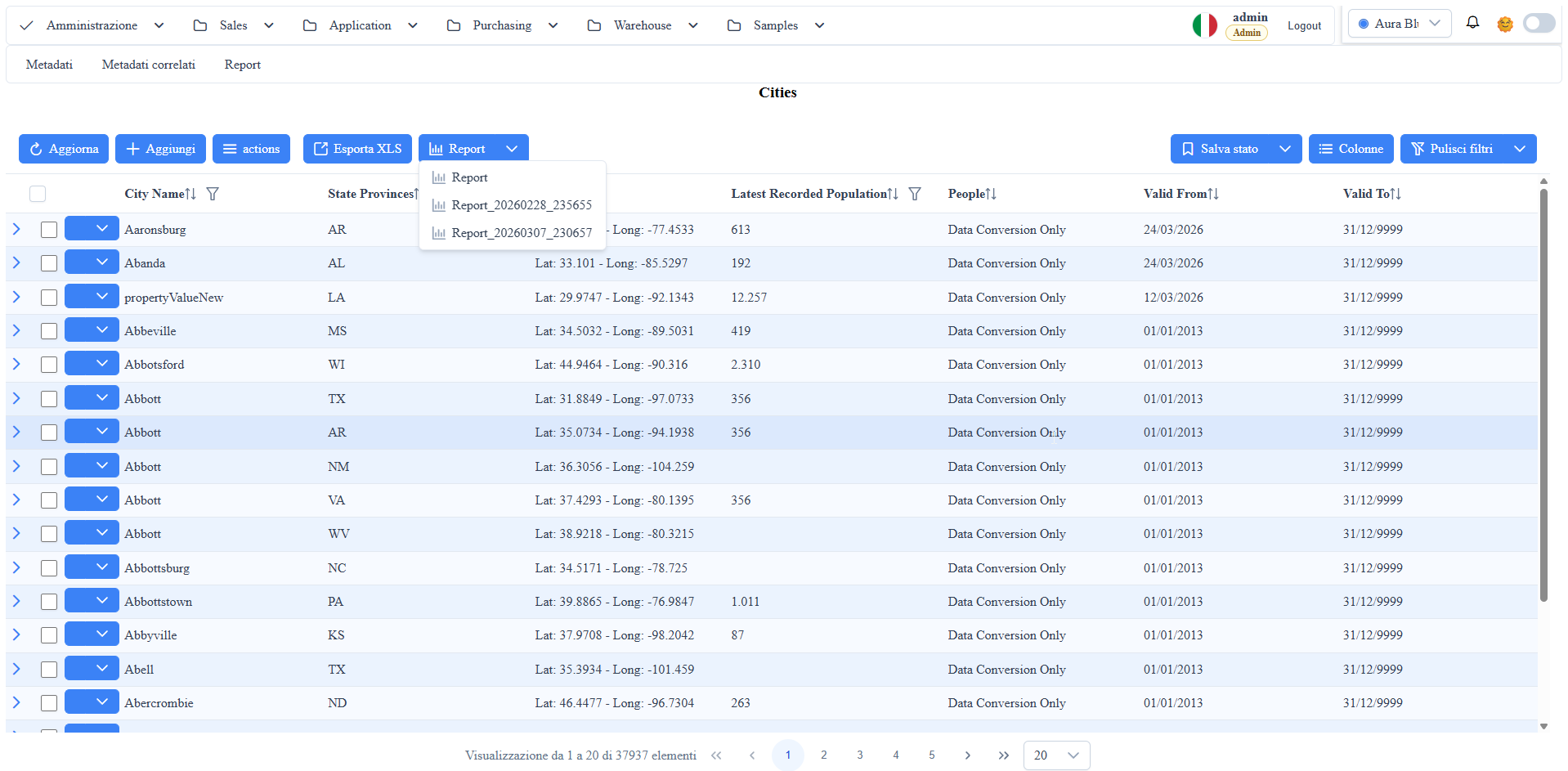Select Report_20260228_235655 from dropdown
1568x771 pixels.
[x=513, y=205]
